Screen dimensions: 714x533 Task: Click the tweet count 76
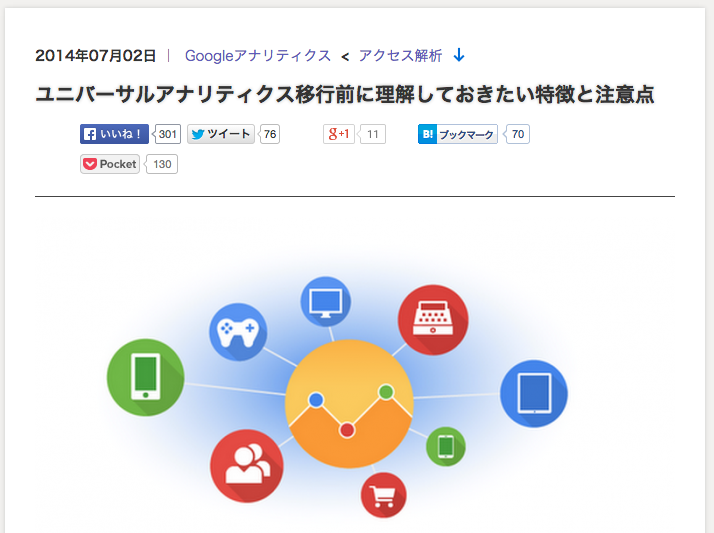click(x=270, y=134)
